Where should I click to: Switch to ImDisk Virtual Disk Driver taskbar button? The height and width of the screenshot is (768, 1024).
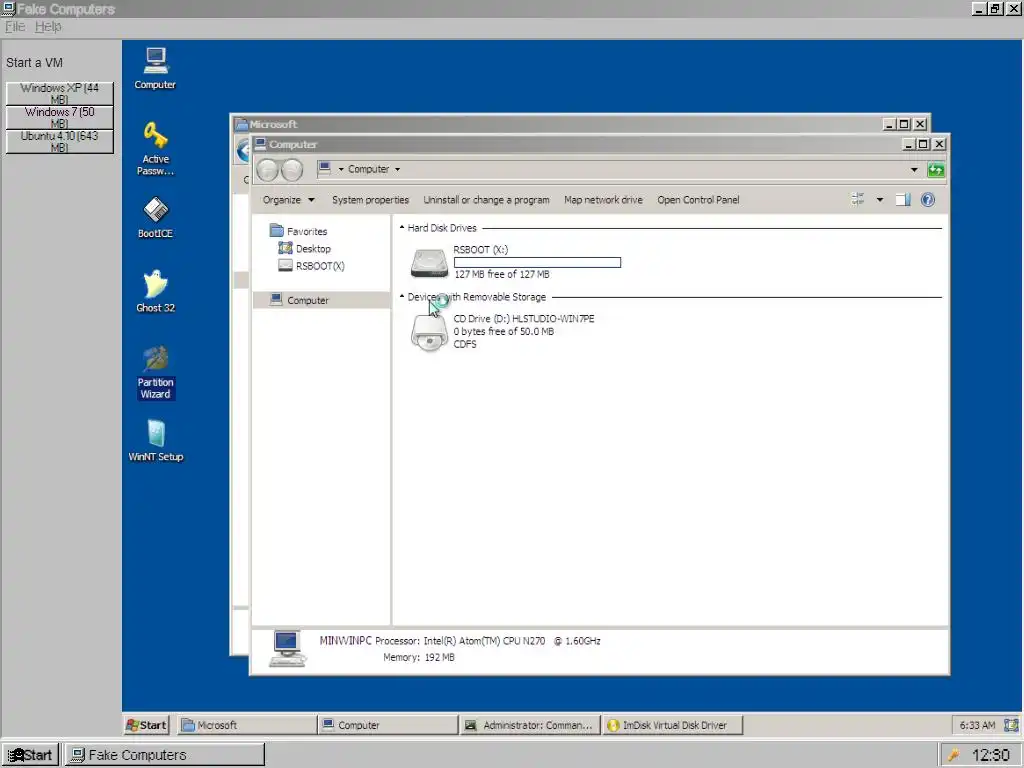coord(673,725)
